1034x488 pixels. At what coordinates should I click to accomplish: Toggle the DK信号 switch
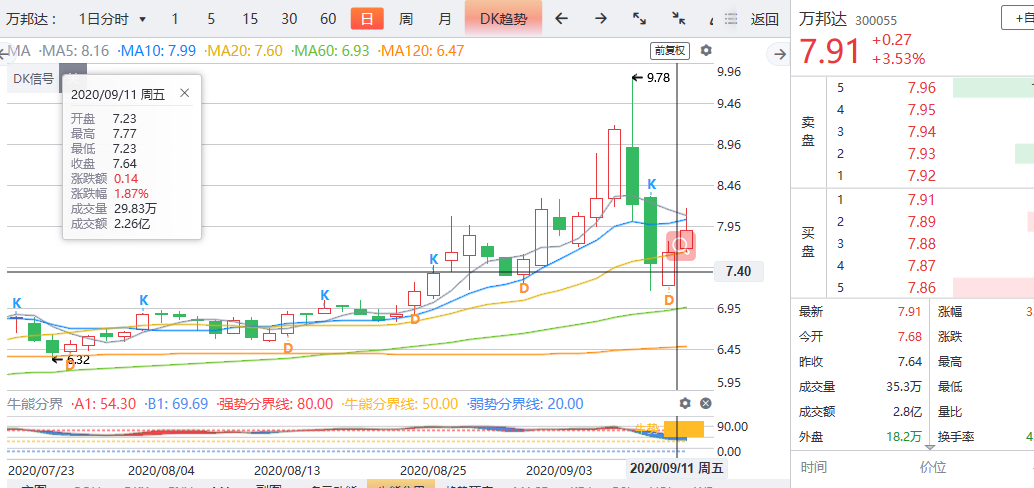[73, 78]
